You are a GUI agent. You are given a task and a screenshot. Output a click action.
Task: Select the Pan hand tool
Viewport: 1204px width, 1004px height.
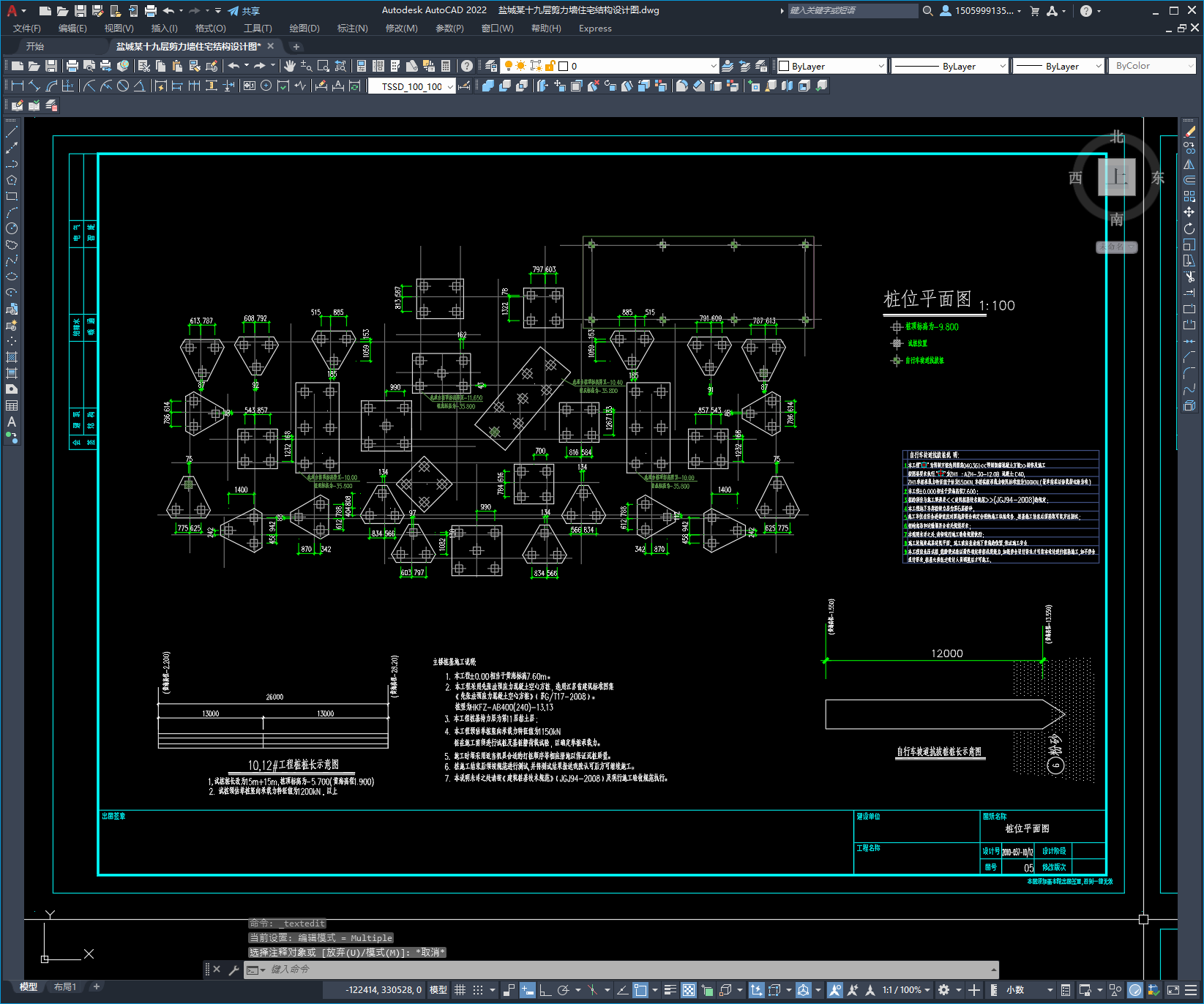point(290,66)
